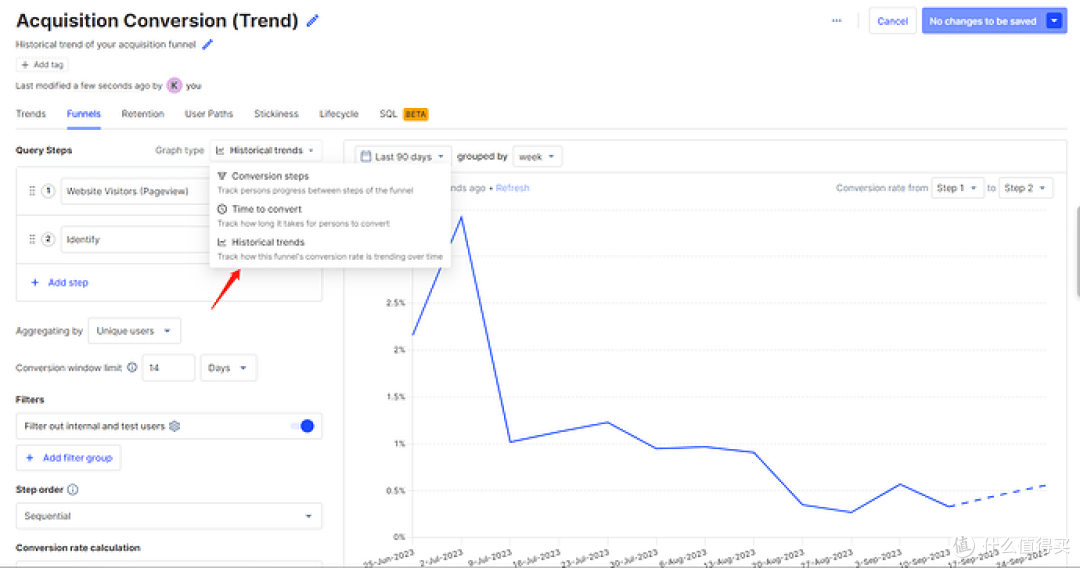Edit the insight title with pencil icon
The width and height of the screenshot is (1080, 568).
pos(313,21)
